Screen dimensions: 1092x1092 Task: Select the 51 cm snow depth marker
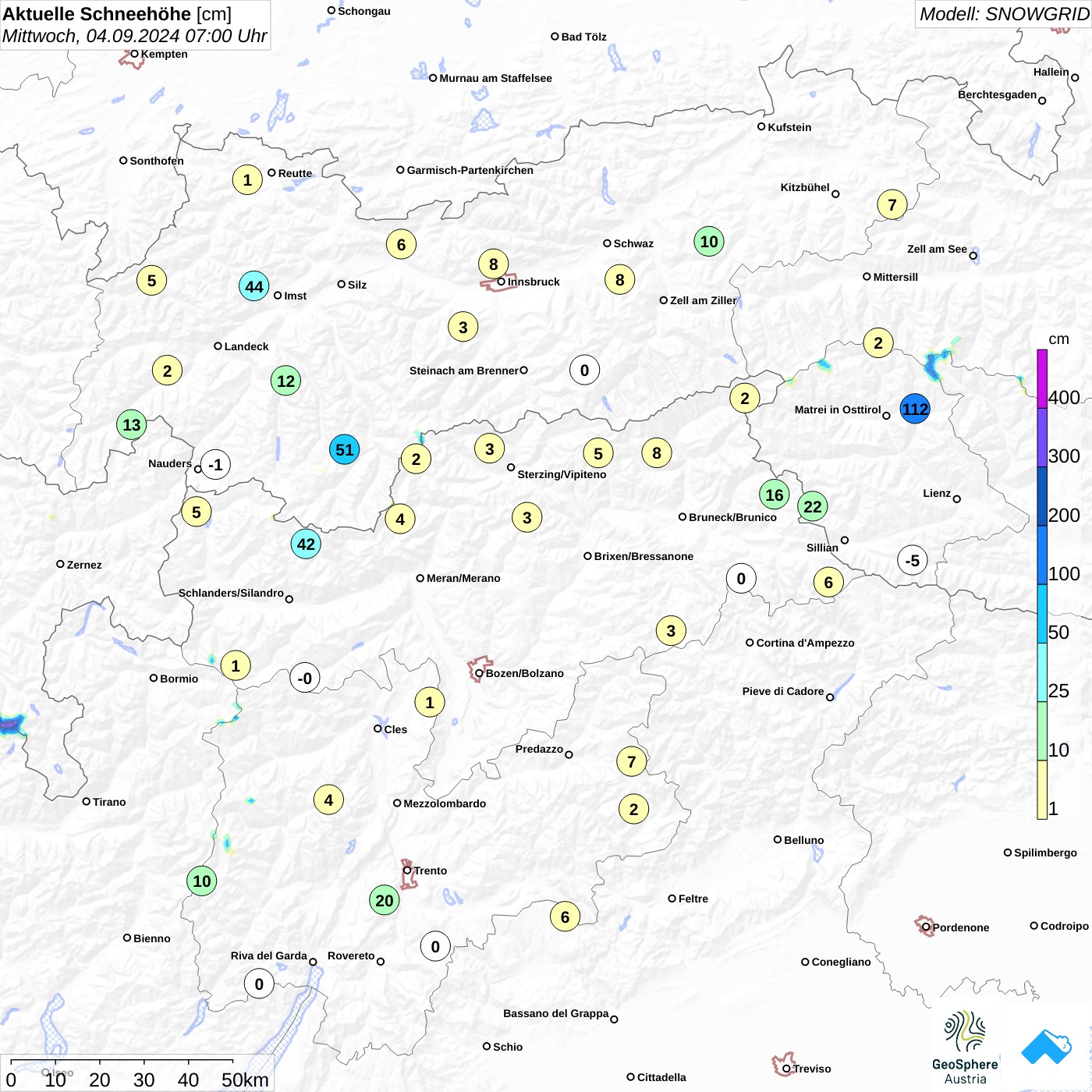[x=344, y=449]
